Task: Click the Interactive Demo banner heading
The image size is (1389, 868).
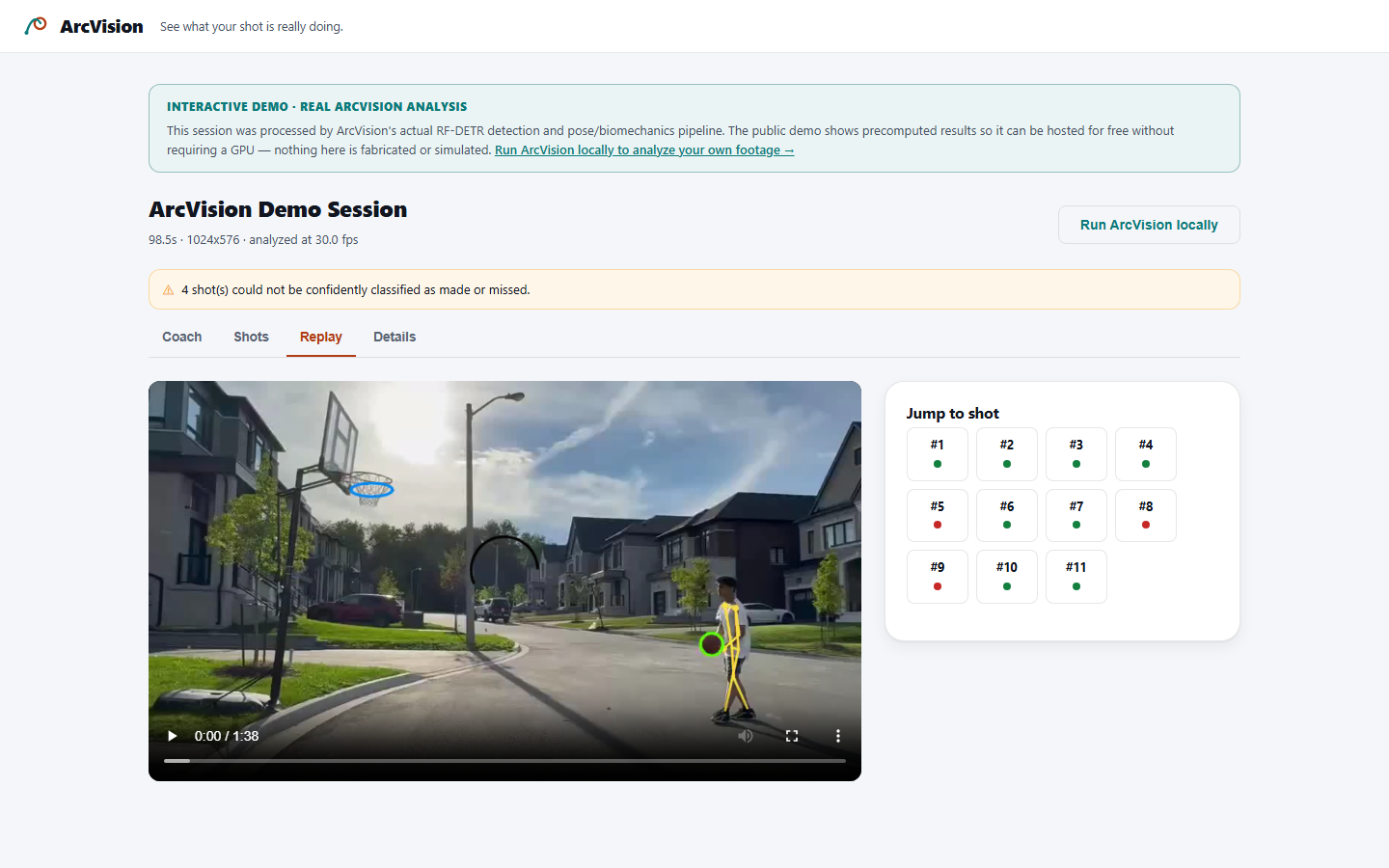Action: tap(316, 107)
